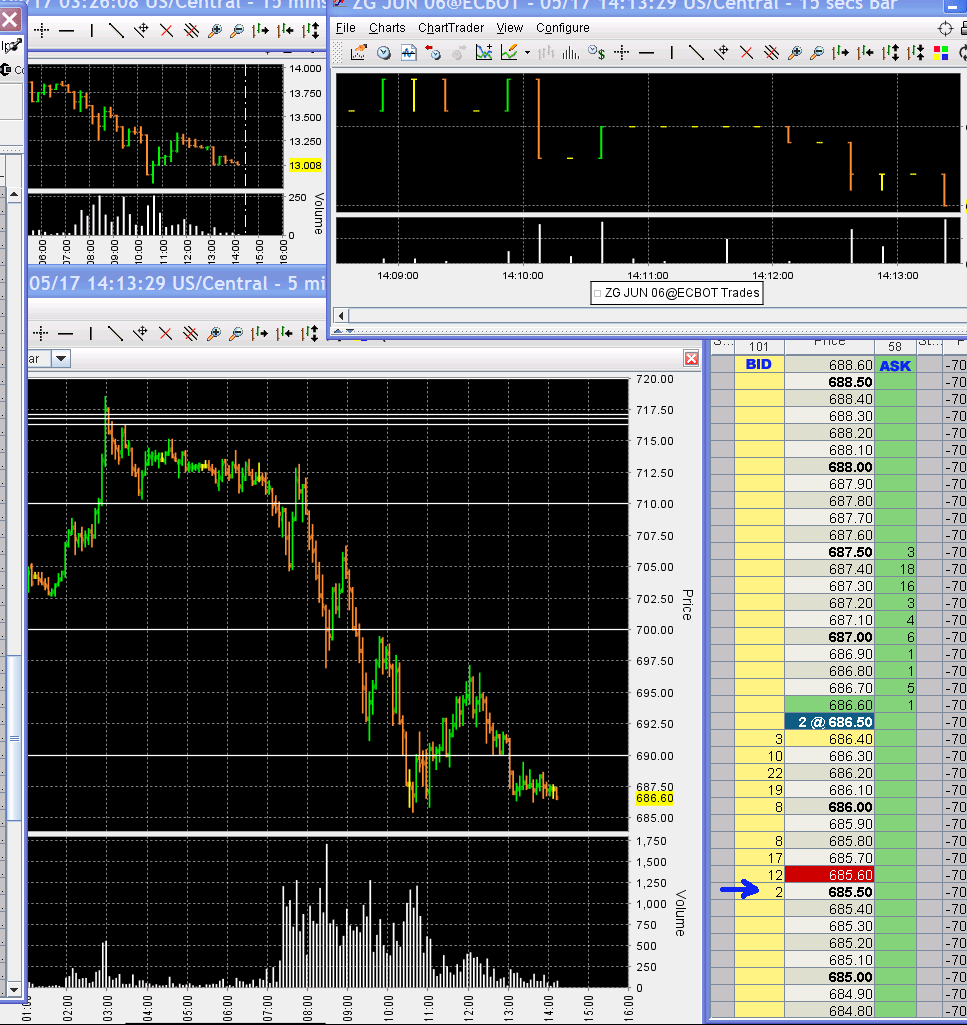Click red X remove-line icon in 15 mins toolbar
This screenshot has height=1025, width=967.
click(x=166, y=30)
